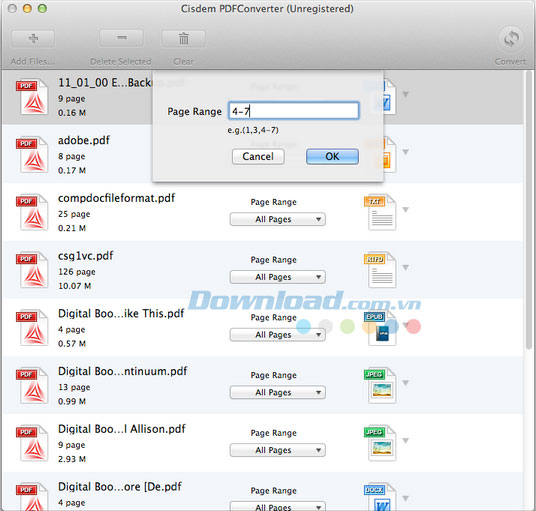Viewport: 536px width, 511px height.
Task: Expand format arrow for Digital Boo...ntinuum.pdf
Action: [405, 383]
